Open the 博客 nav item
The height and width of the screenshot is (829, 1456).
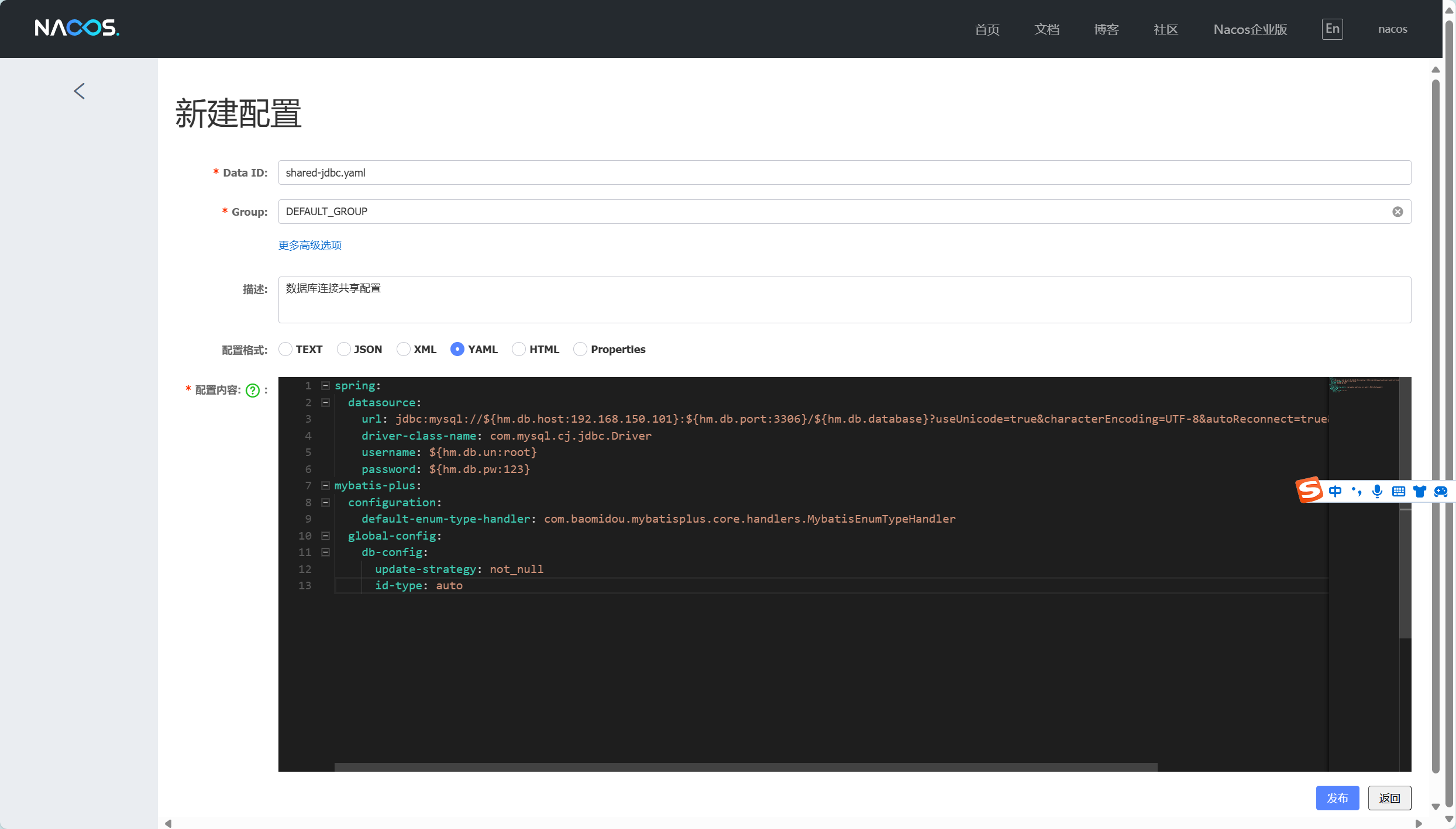(x=1107, y=29)
